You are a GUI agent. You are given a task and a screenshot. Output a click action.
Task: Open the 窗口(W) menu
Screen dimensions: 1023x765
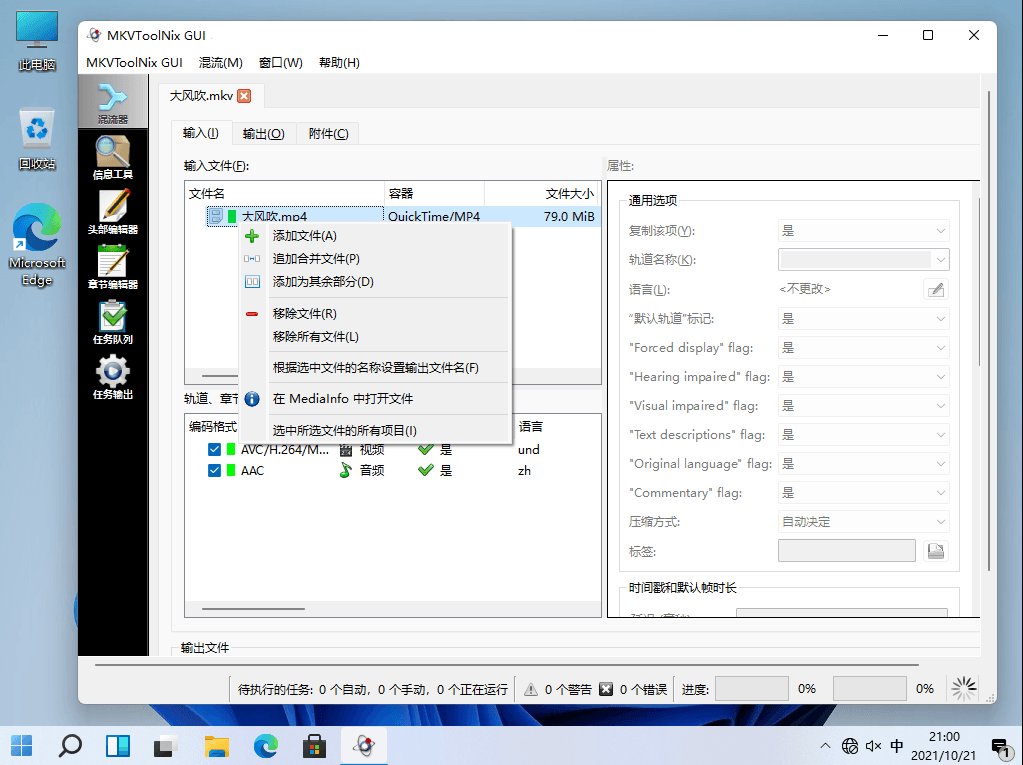tap(281, 63)
